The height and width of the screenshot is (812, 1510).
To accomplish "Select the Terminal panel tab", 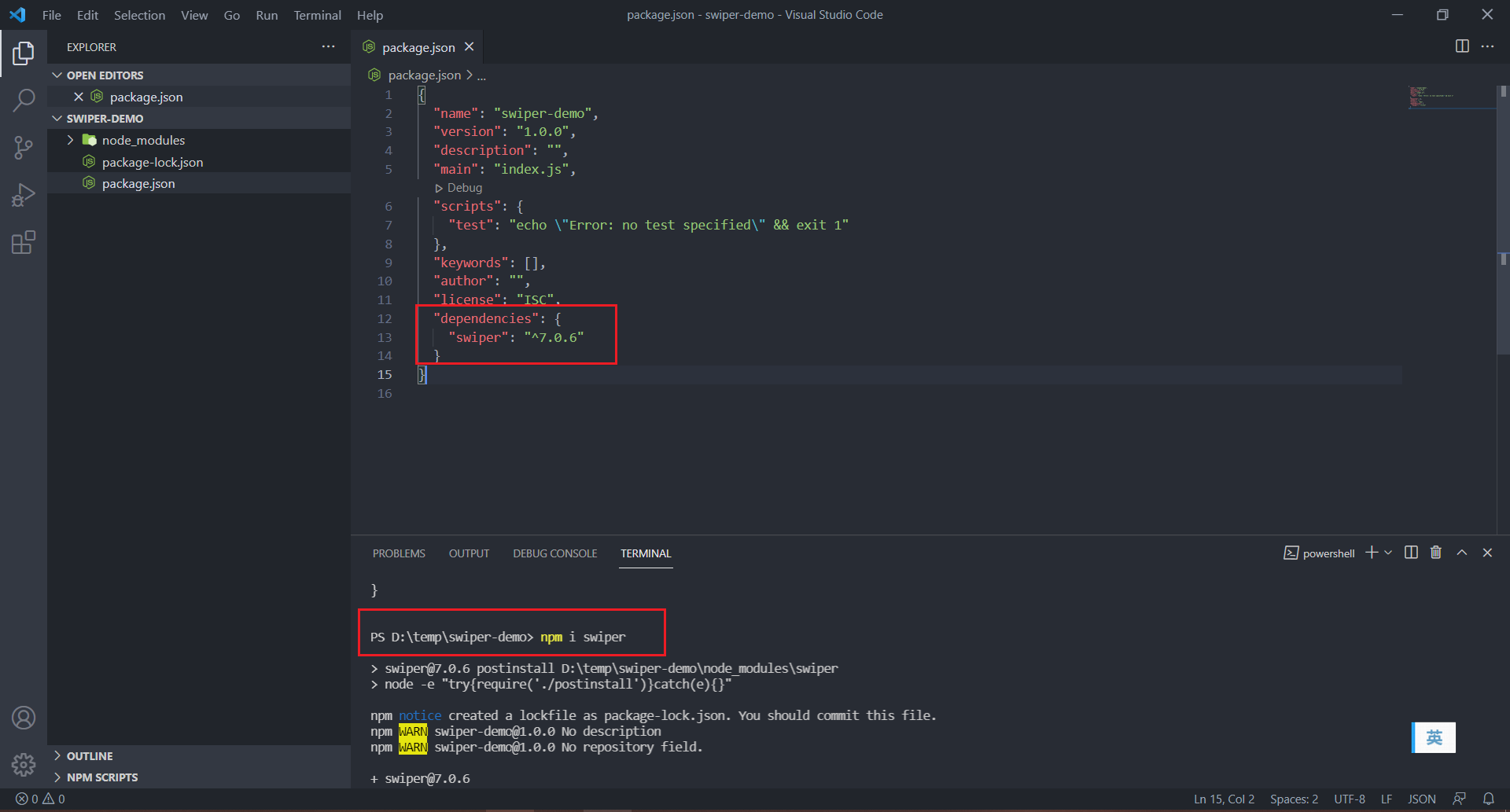I will [646, 553].
